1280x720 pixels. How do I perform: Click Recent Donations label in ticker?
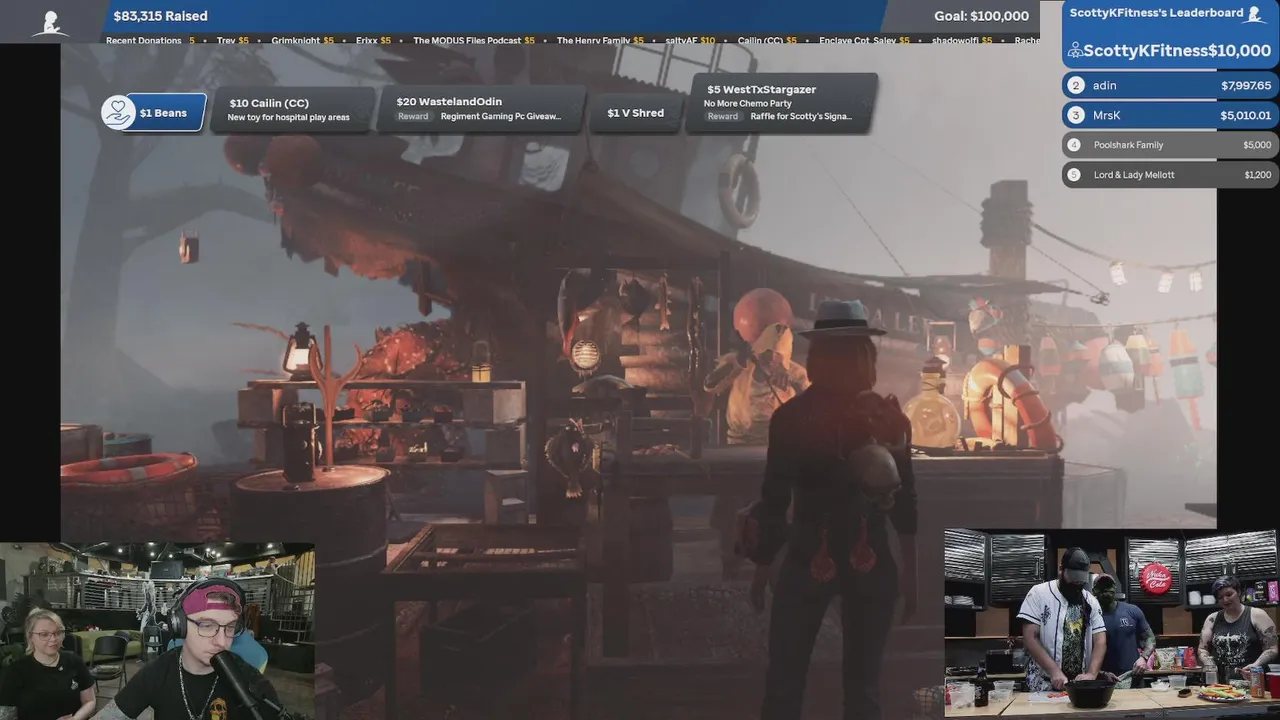coord(144,41)
